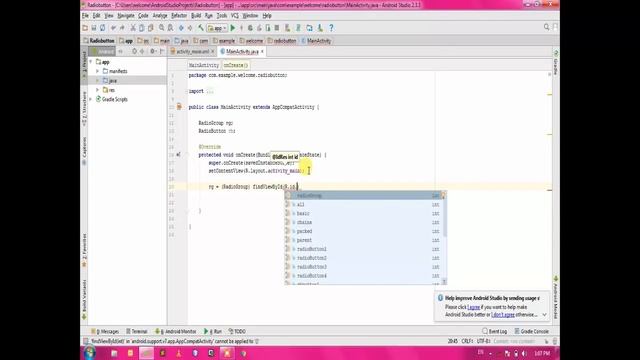The image size is (640, 360).
Task: Collapse the app tree node
Action: click(x=91, y=62)
